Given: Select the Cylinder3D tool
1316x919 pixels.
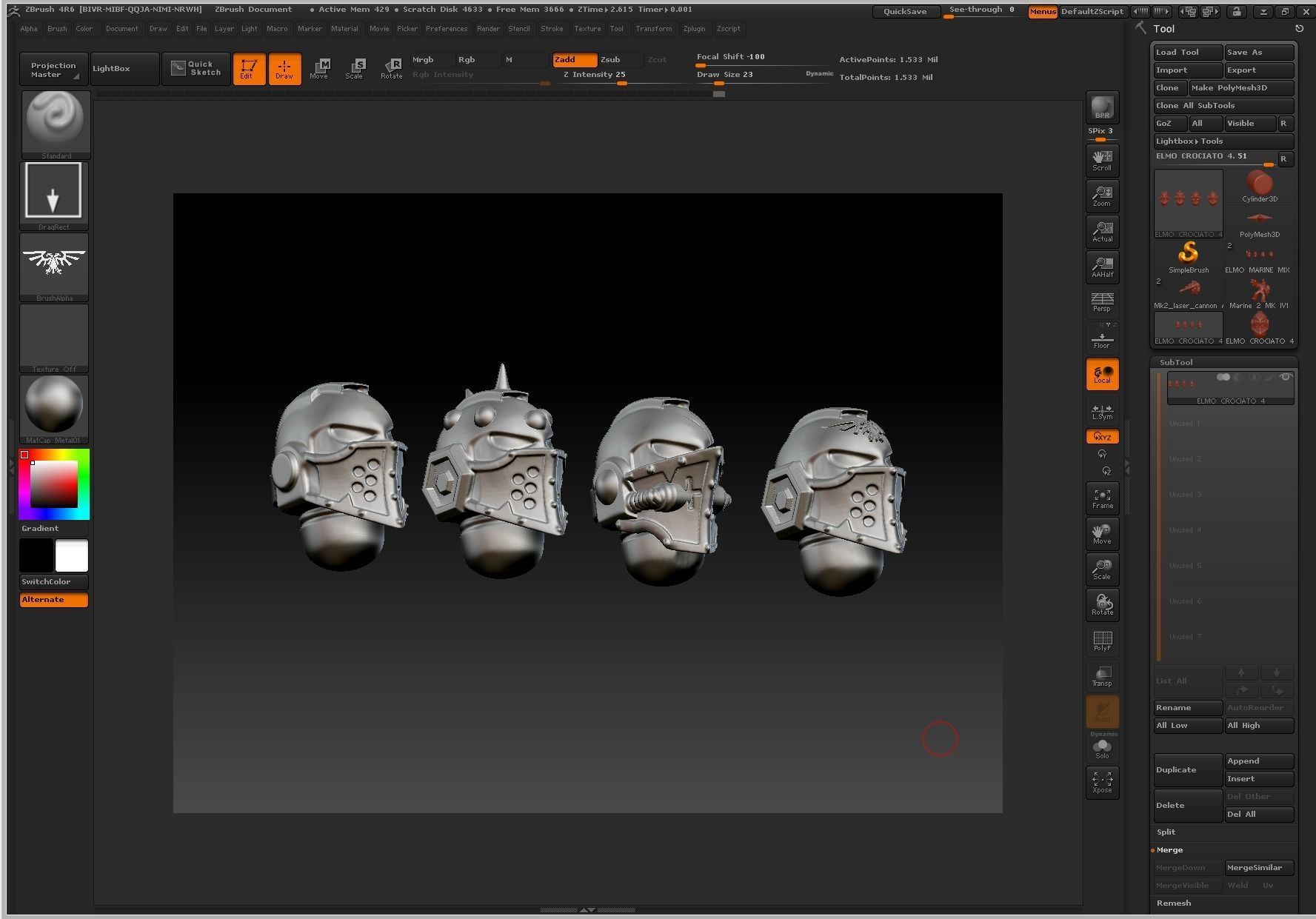Looking at the screenshot, I should point(1259,186).
